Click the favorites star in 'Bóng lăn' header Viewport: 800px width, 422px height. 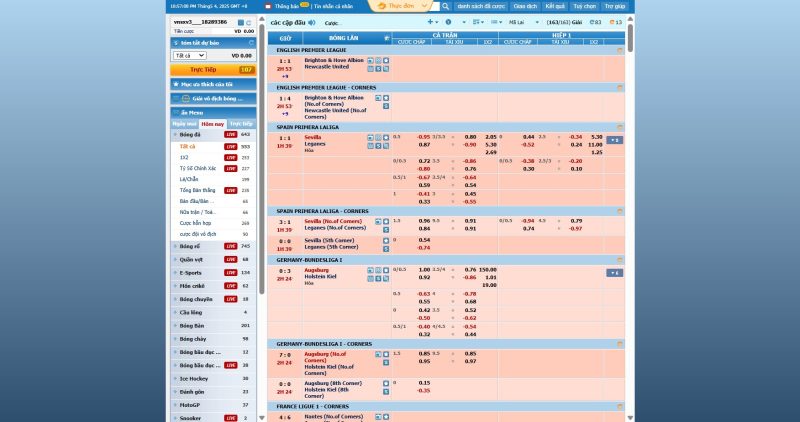click(x=387, y=38)
